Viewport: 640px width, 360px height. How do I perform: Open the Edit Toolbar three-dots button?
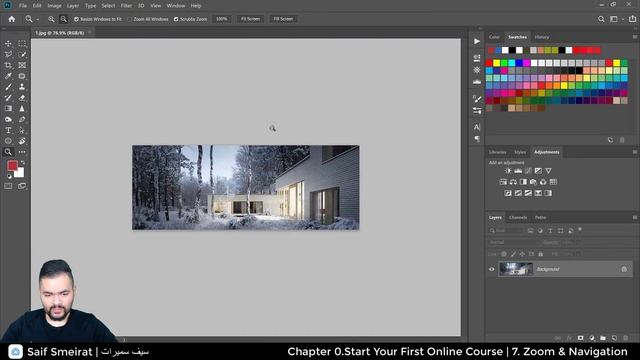tap(22, 152)
